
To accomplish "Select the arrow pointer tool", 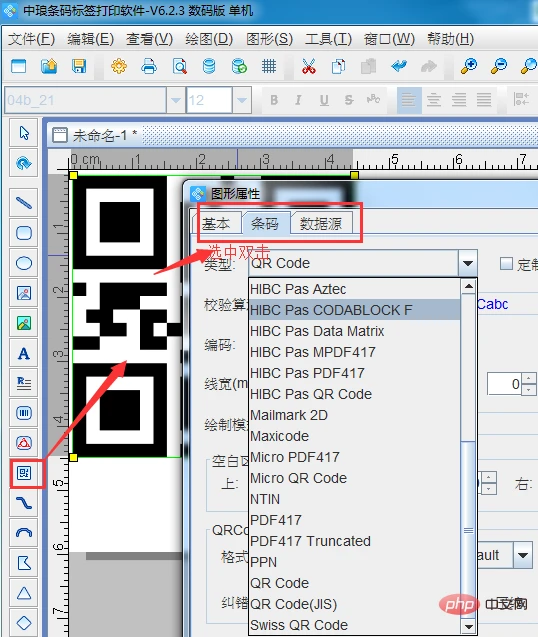I will tap(24, 133).
